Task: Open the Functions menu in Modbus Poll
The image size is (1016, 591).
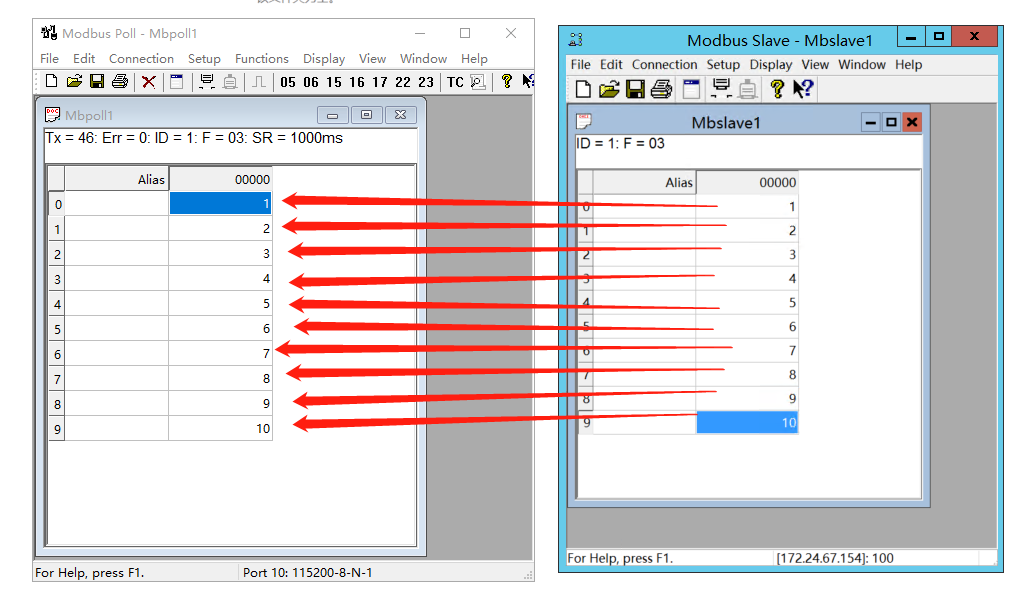Action: click(x=261, y=59)
